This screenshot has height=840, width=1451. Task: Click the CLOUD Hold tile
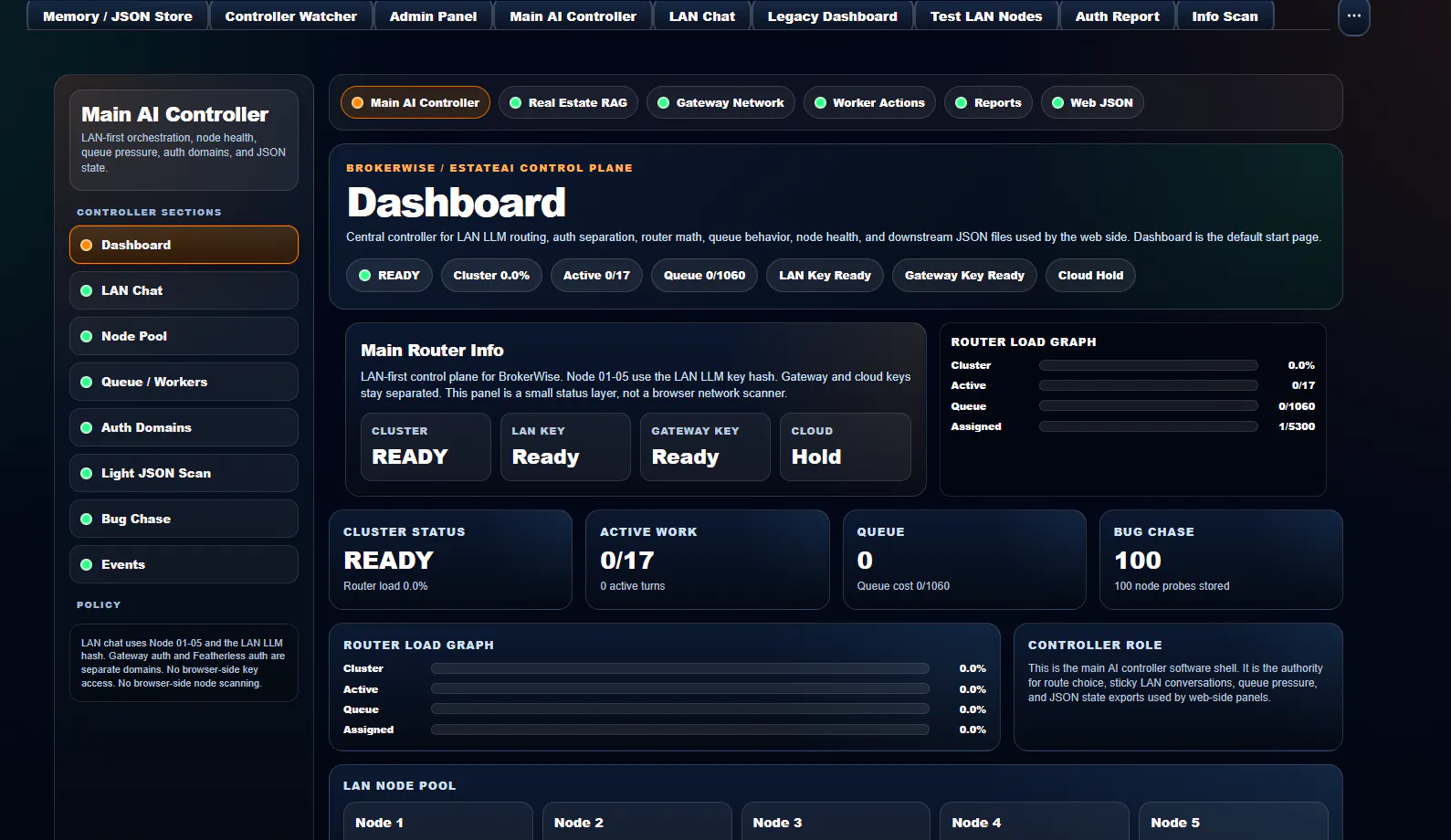pyautogui.click(x=845, y=446)
